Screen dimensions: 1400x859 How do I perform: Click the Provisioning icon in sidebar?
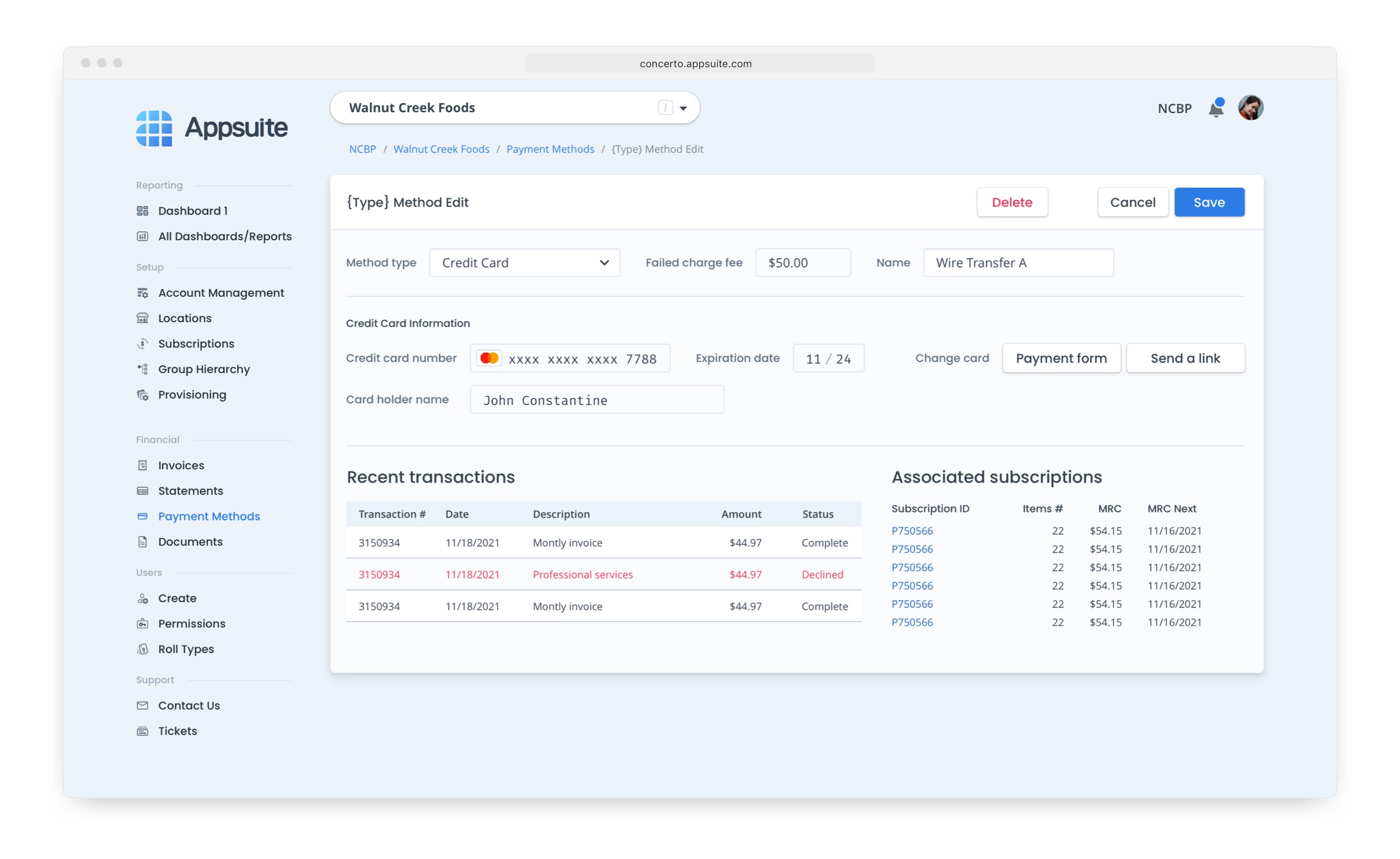(x=143, y=395)
